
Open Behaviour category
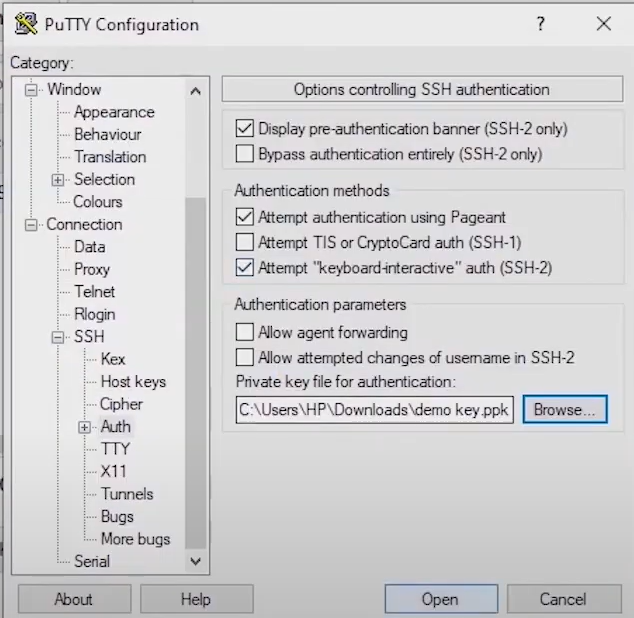108,134
